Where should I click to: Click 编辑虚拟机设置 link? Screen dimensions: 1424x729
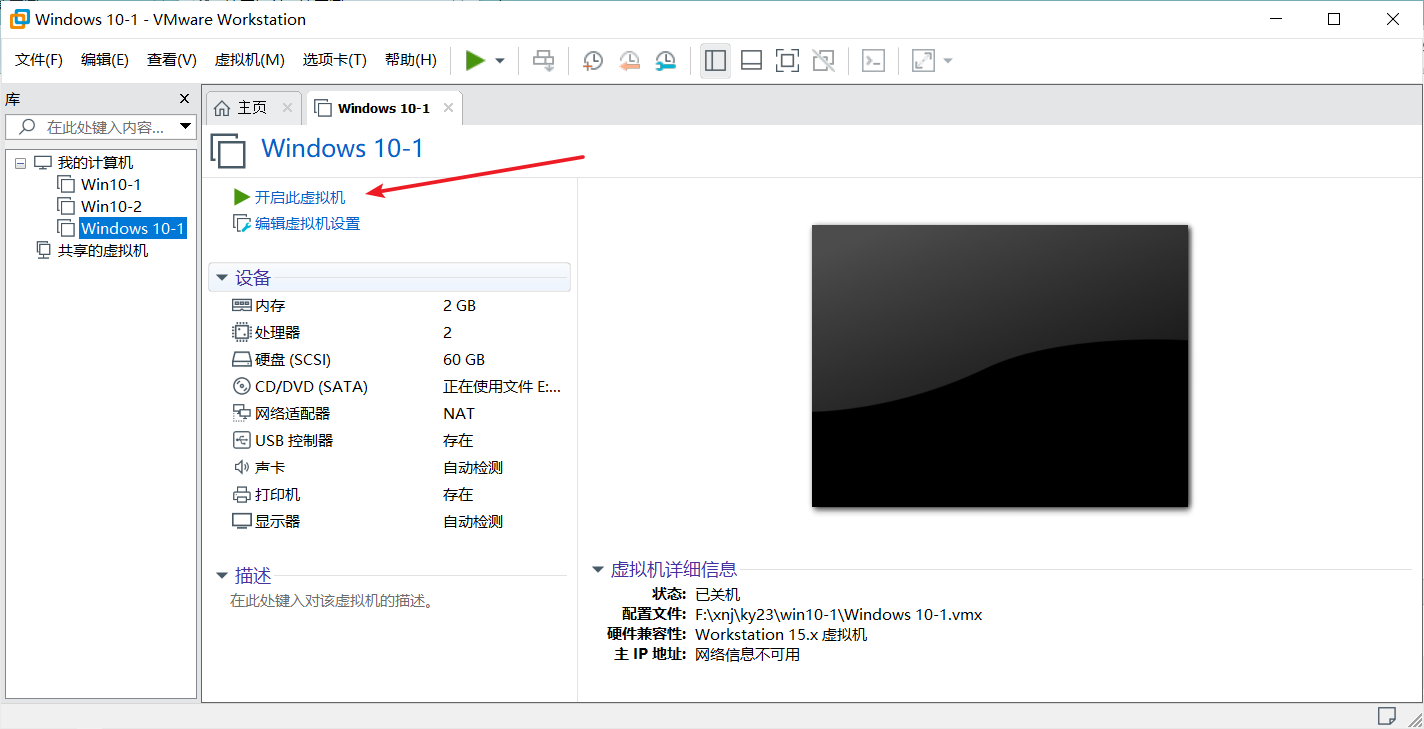(x=307, y=223)
